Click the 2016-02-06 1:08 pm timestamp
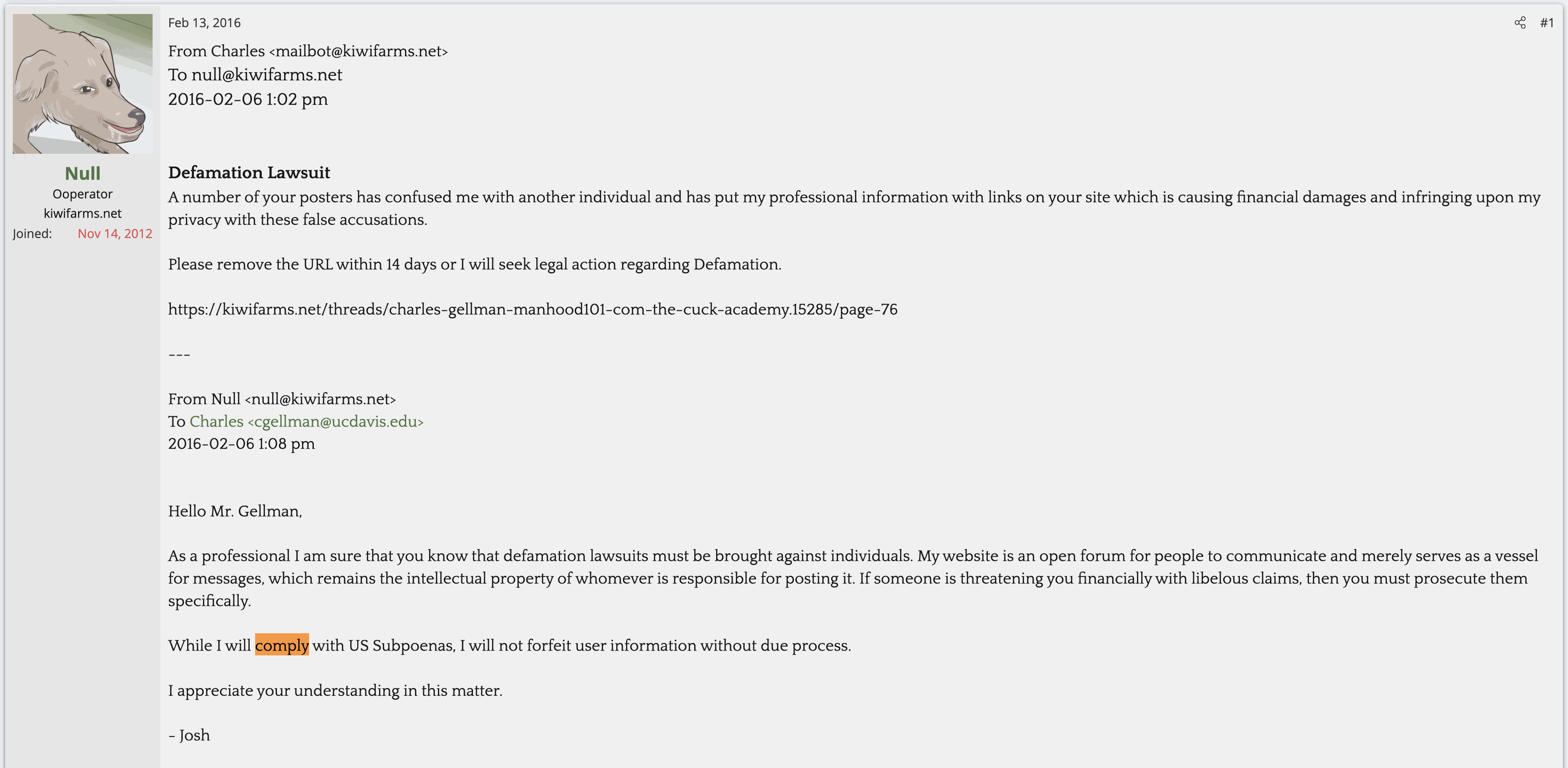 pos(241,444)
